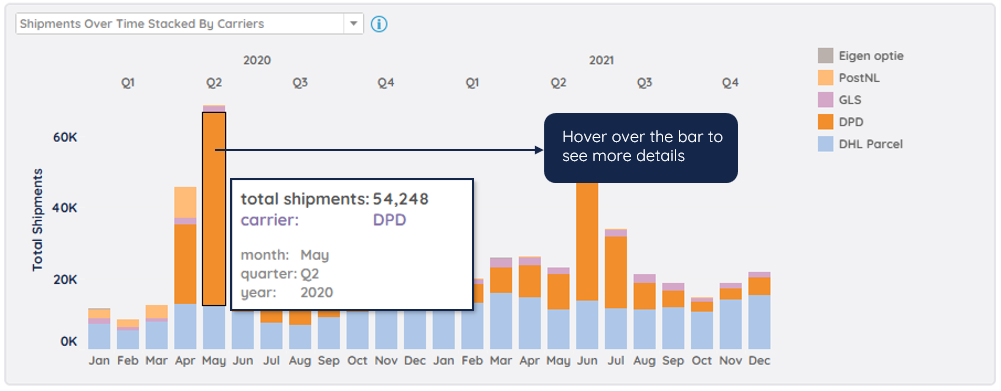The height and width of the screenshot is (391, 1001).
Task: Click the GLS legend color swatch
Action: (x=825, y=100)
